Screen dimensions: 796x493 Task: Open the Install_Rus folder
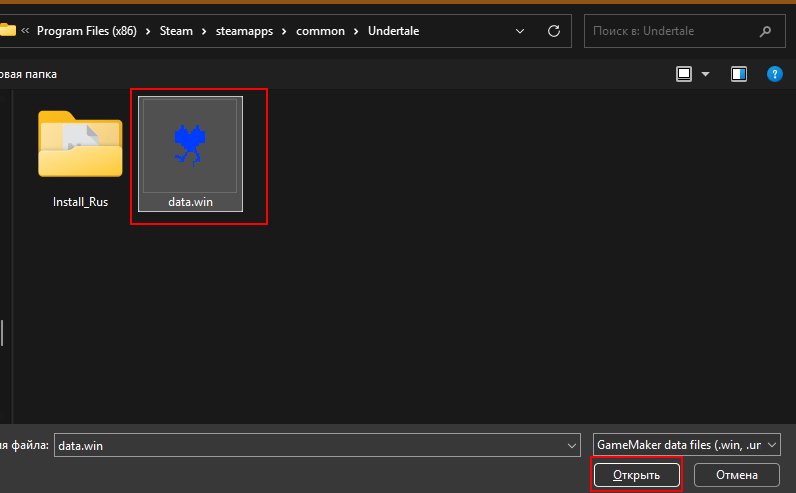(x=80, y=144)
